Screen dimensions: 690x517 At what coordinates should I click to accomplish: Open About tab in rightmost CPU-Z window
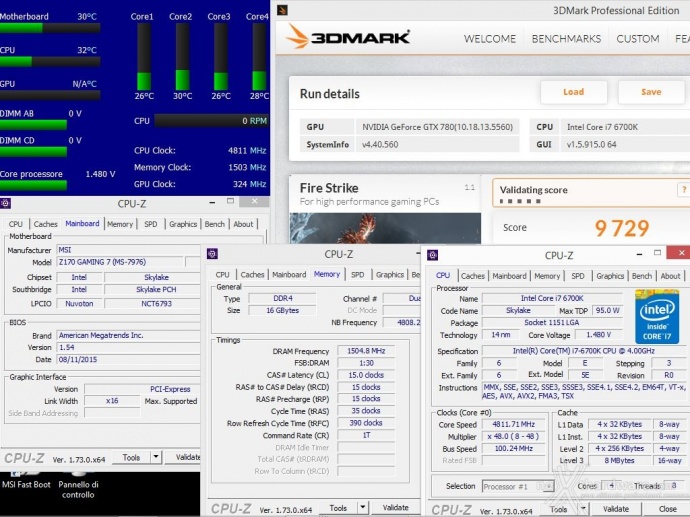[x=670, y=276]
